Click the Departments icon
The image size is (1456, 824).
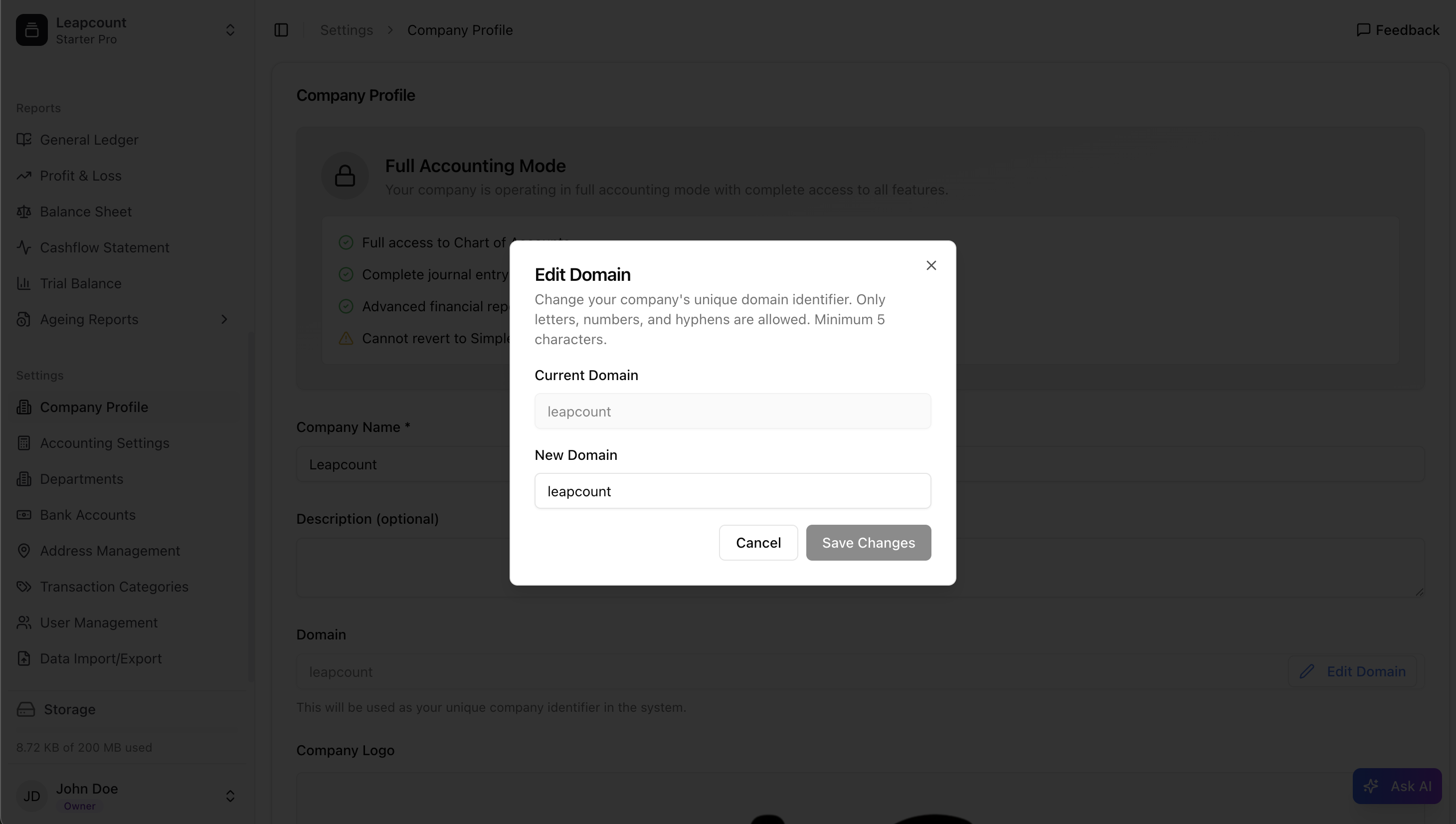(x=24, y=479)
